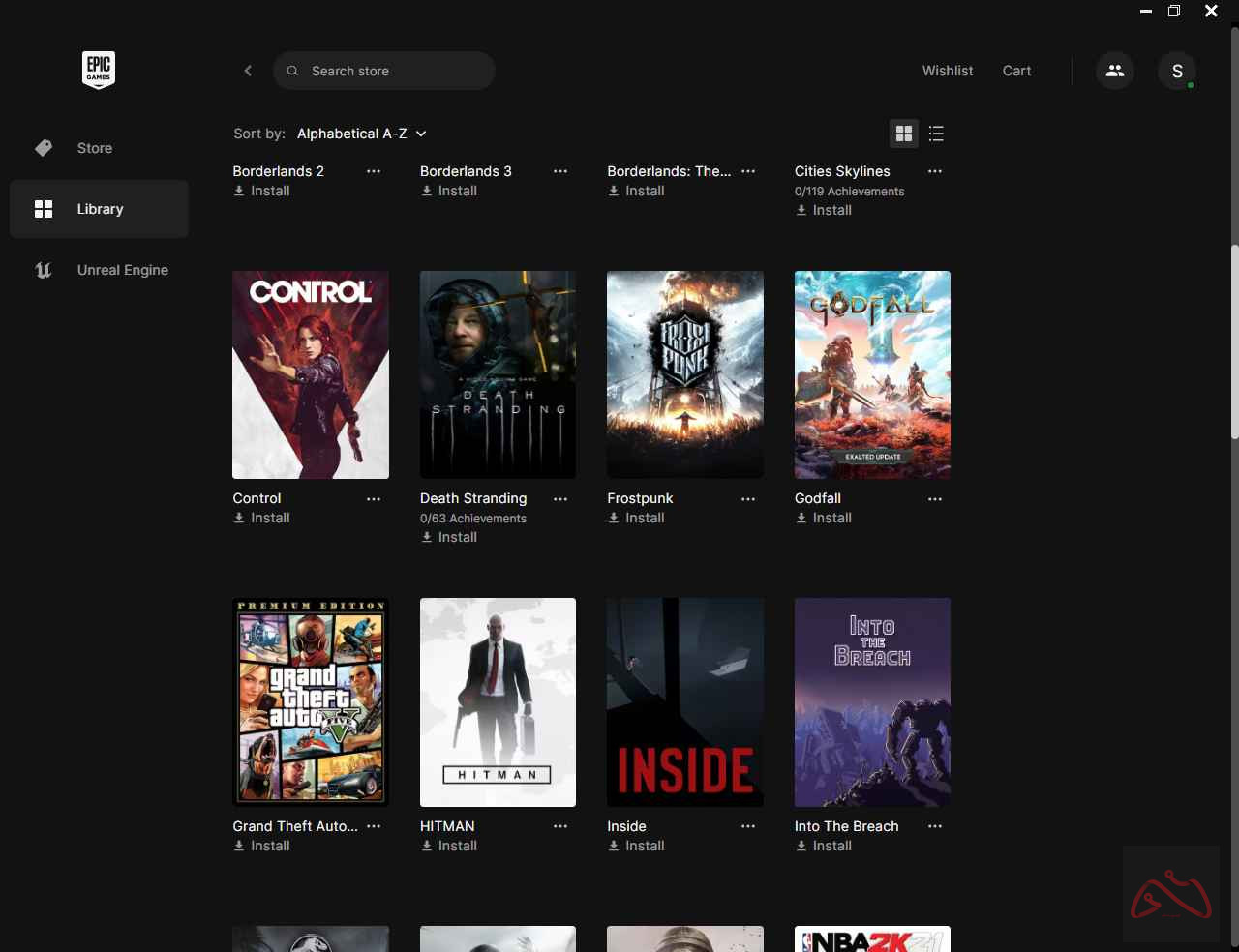
Task: Switch to grid view layout
Action: [x=904, y=134]
